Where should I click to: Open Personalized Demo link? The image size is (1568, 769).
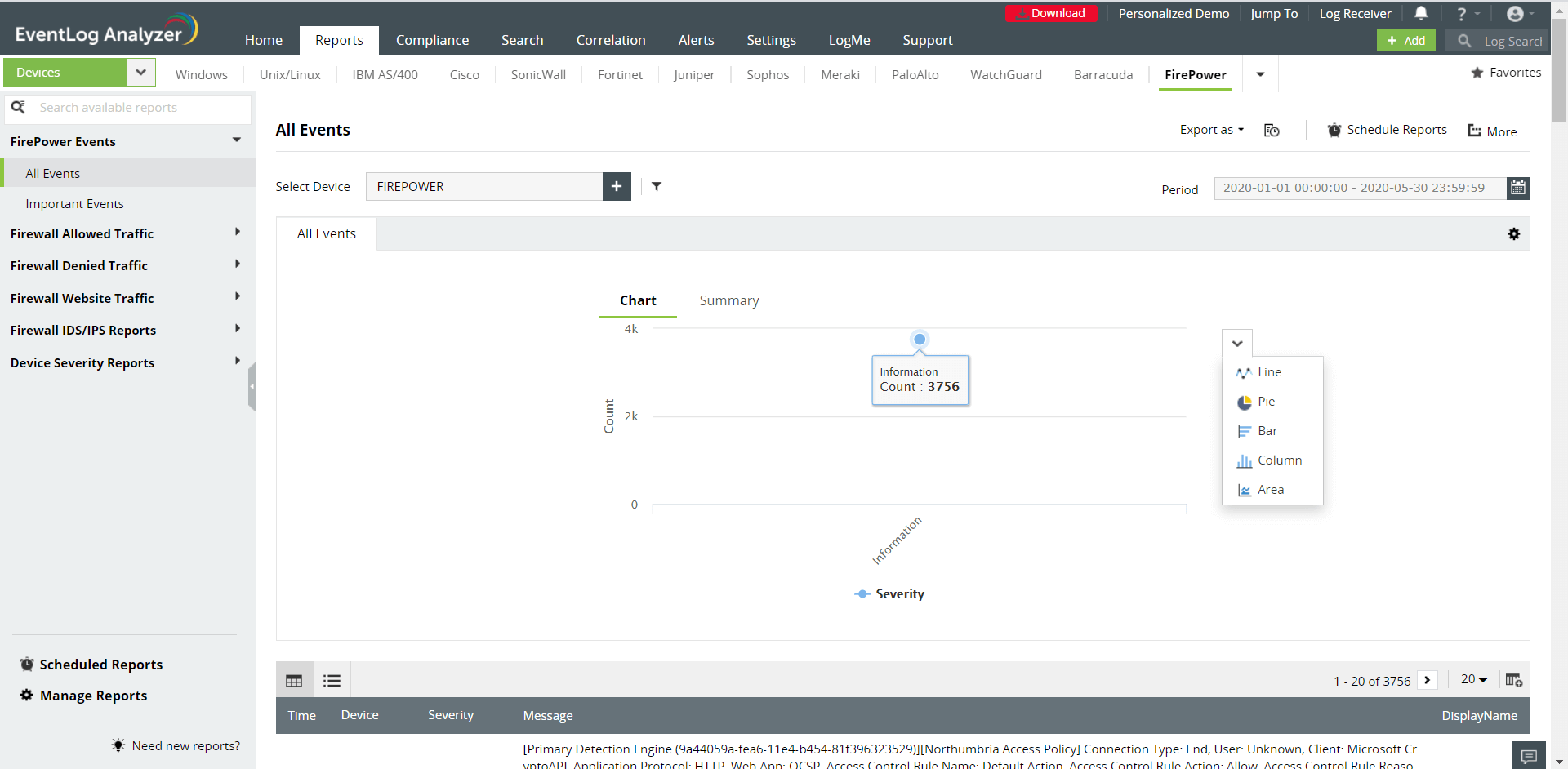pyautogui.click(x=1174, y=13)
